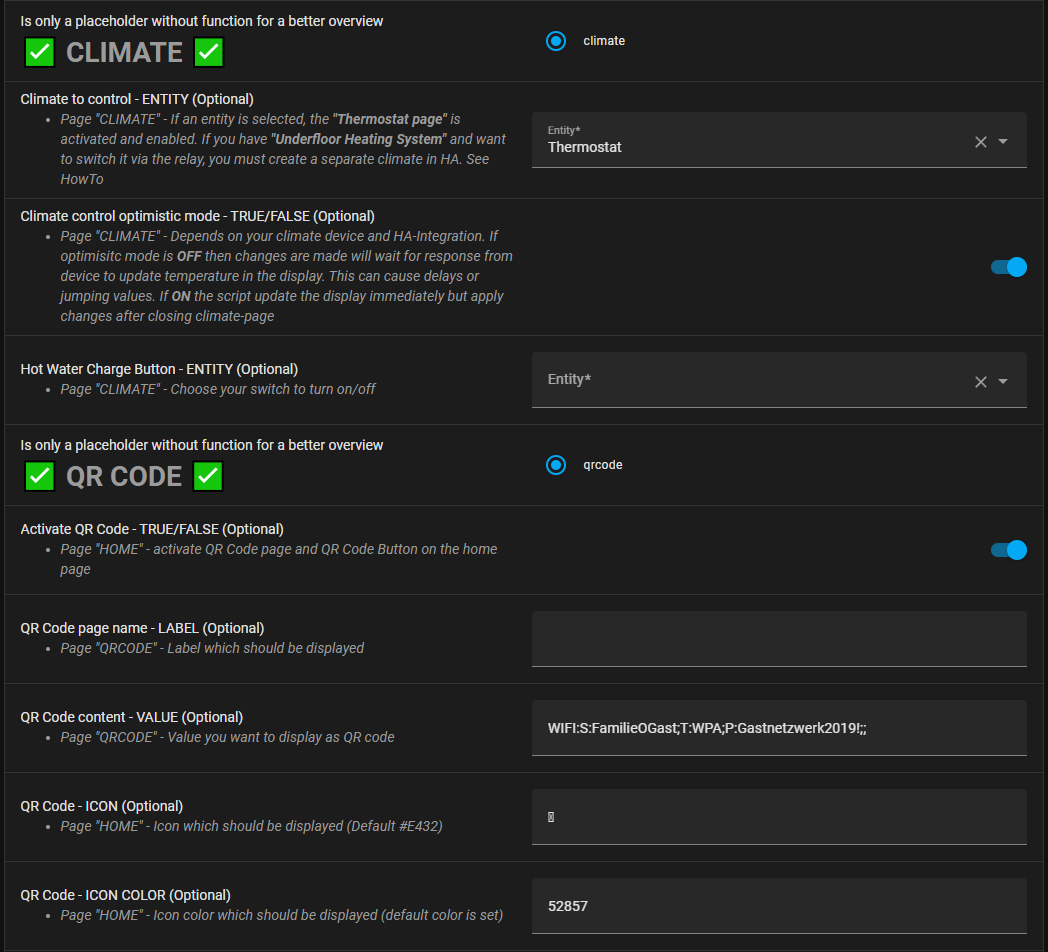Expand the Thermostat entity dropdown arrow
The width and height of the screenshot is (1048, 952).
point(1003,142)
